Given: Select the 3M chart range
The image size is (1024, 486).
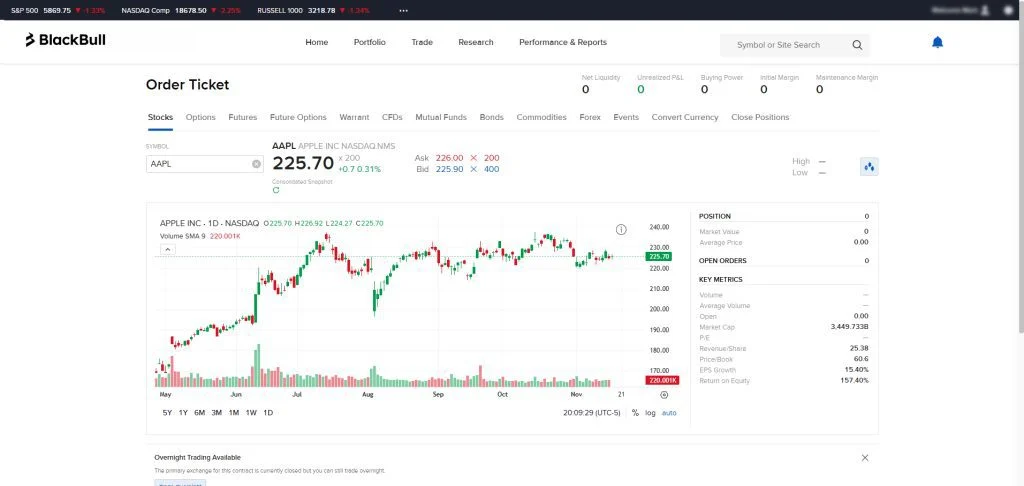Looking at the screenshot, I should 216,413.
